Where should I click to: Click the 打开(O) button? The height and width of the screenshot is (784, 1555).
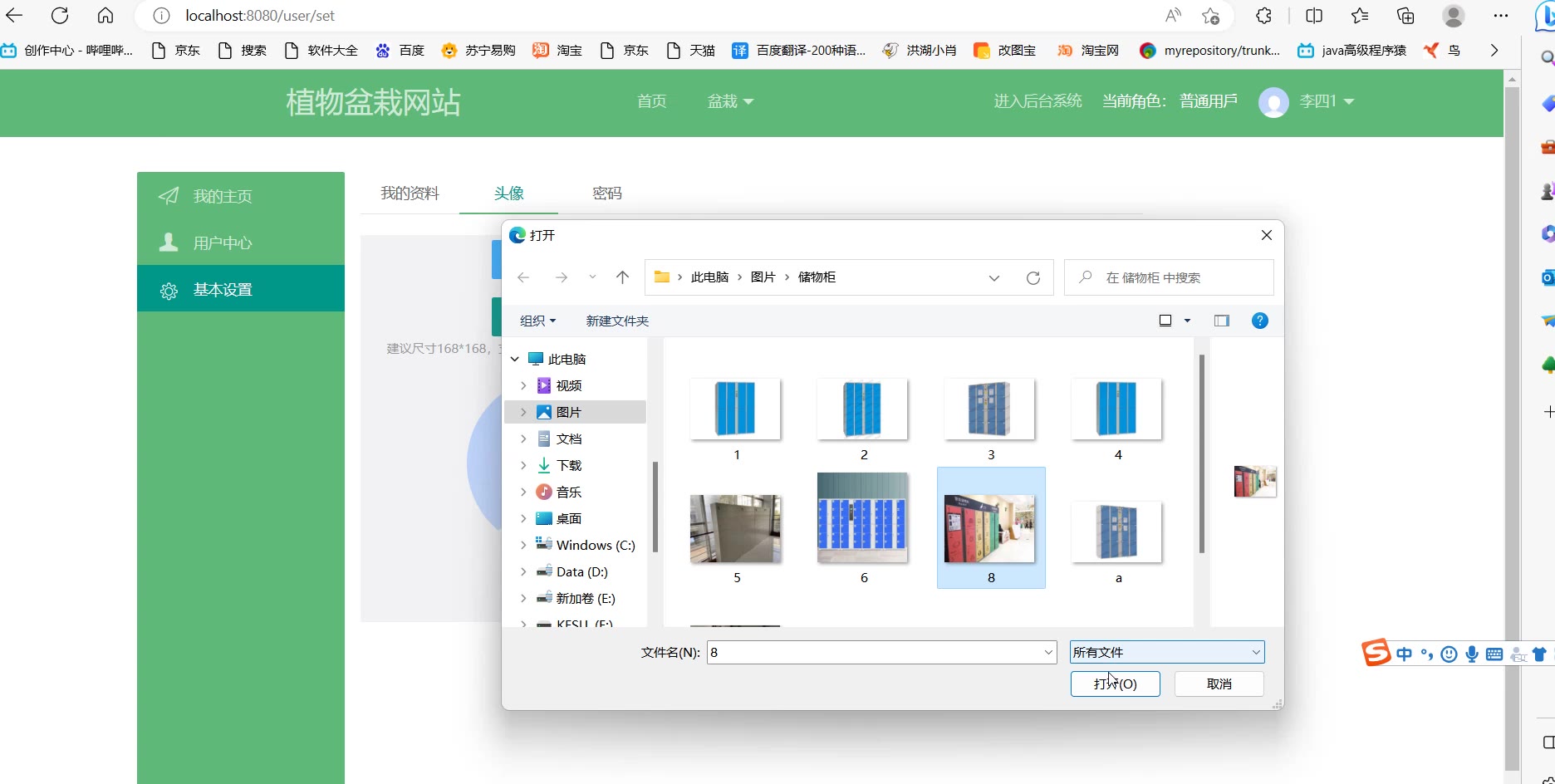coord(1115,684)
